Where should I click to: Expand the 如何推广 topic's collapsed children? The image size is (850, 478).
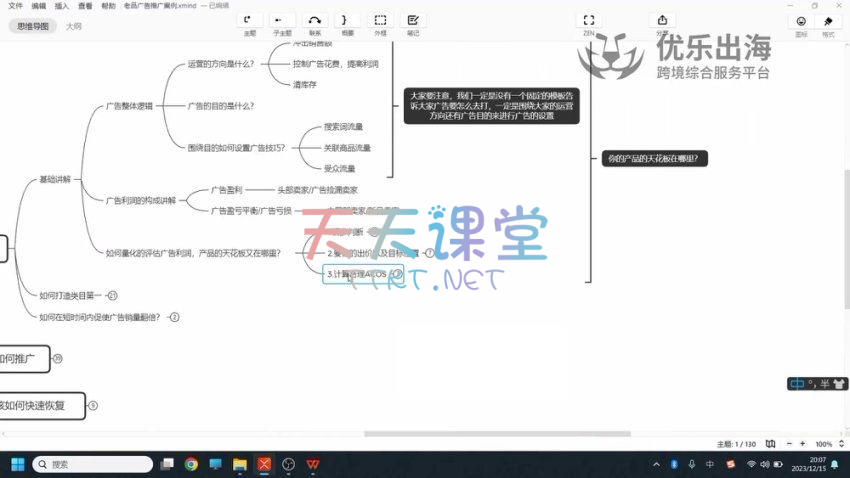(x=58, y=358)
